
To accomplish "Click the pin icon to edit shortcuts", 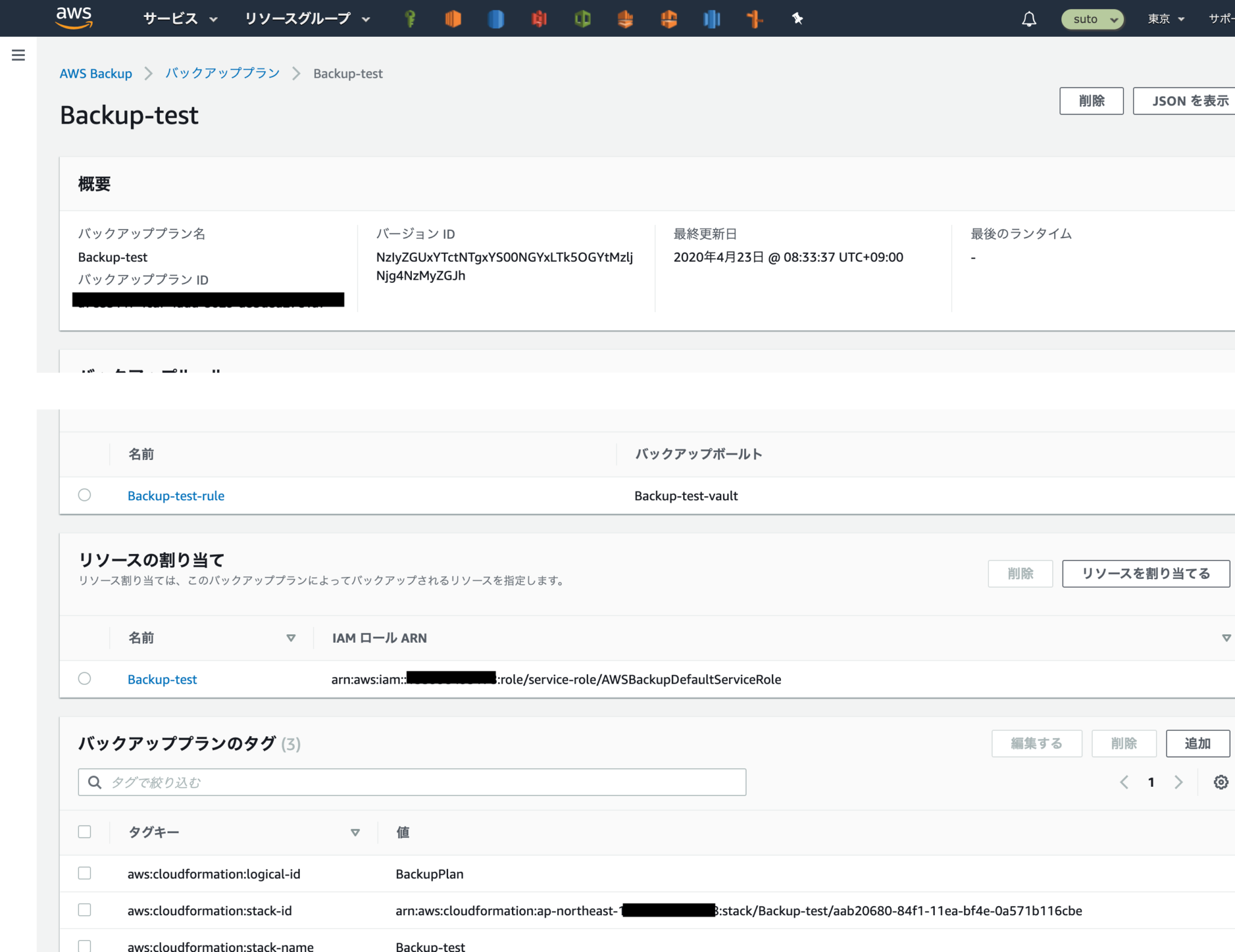I will (797, 19).
